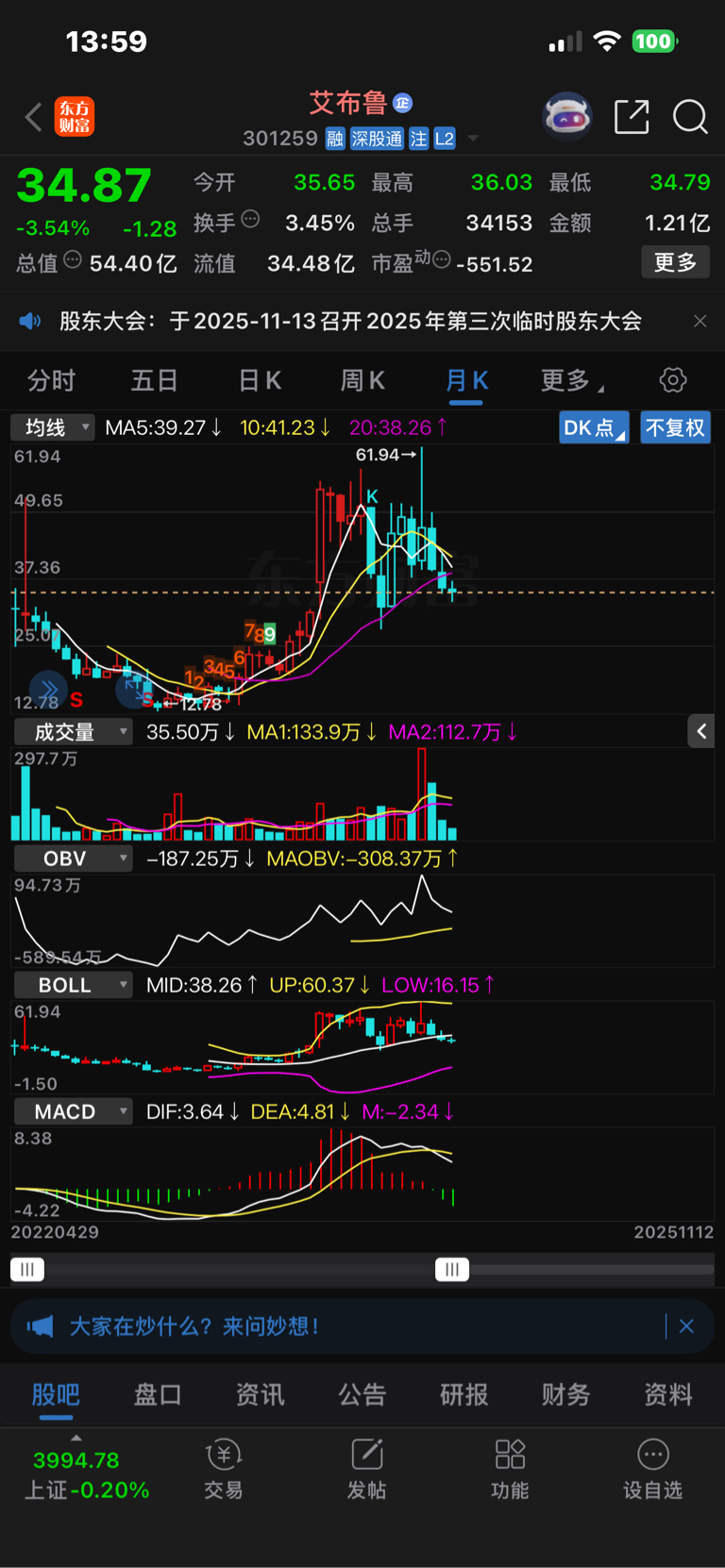Open the shareholder meeting announcement text
Image resolution: width=725 pixels, height=1568 pixels.
(x=350, y=321)
